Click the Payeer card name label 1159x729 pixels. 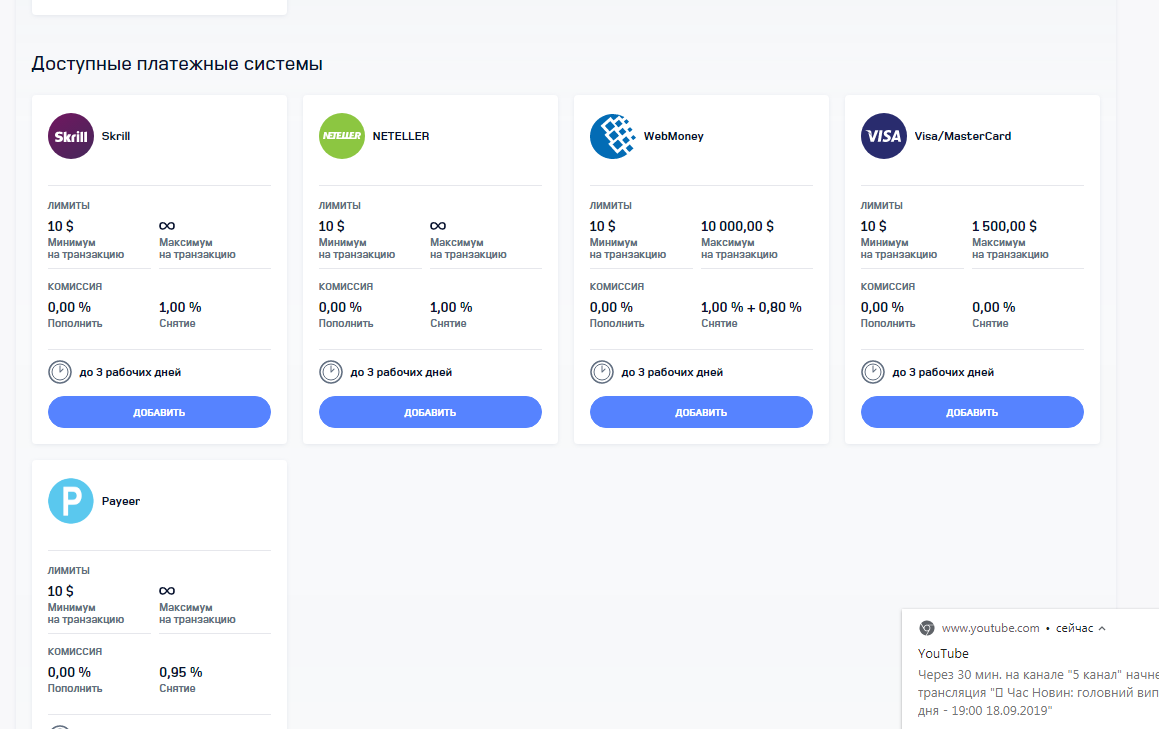pyautogui.click(x=120, y=501)
